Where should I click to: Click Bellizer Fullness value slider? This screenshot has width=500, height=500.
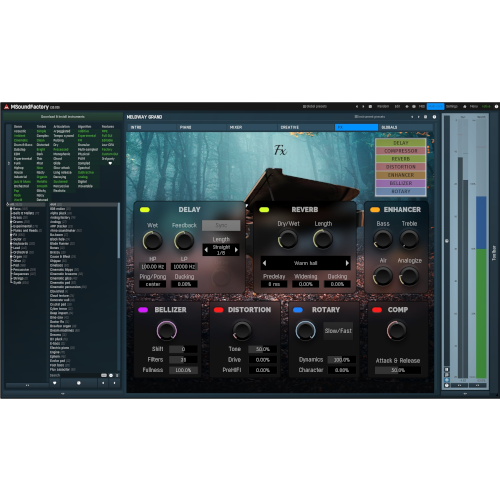(183, 370)
